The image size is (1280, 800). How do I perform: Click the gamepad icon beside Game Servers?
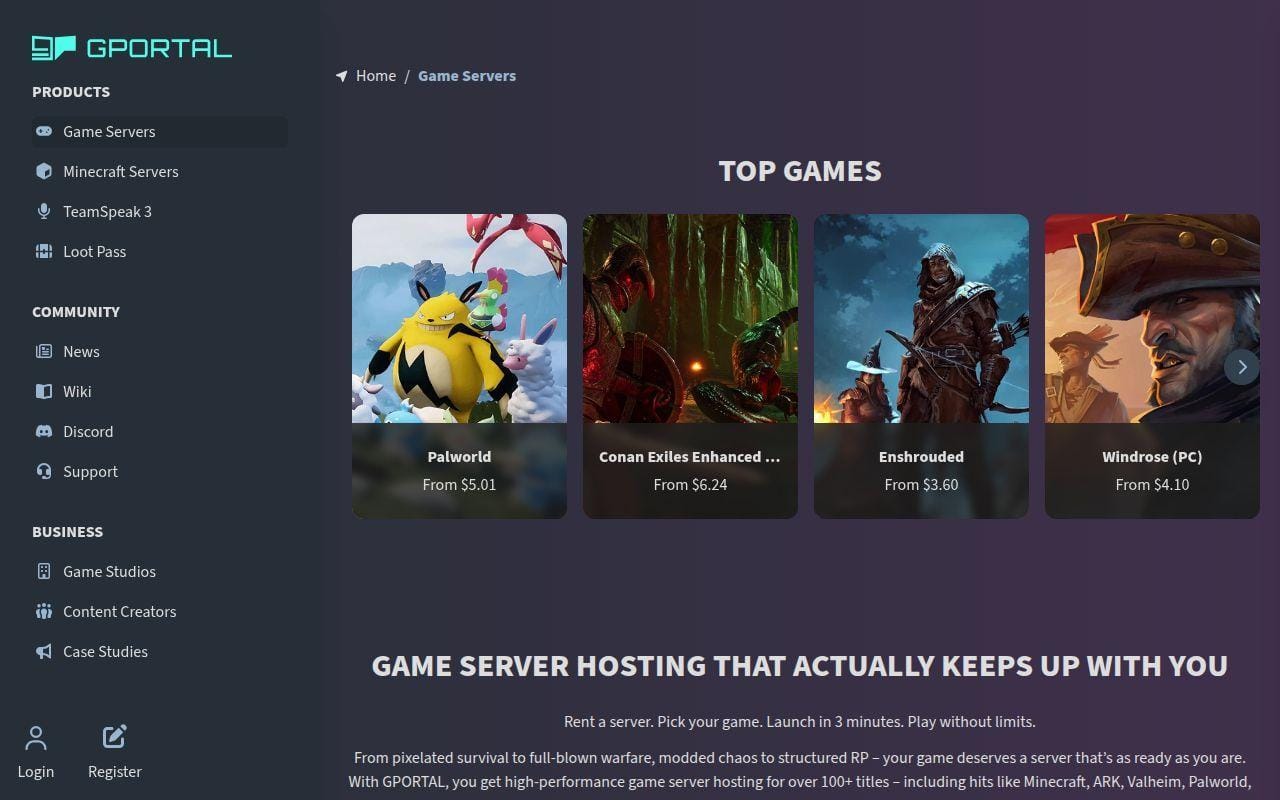44,131
